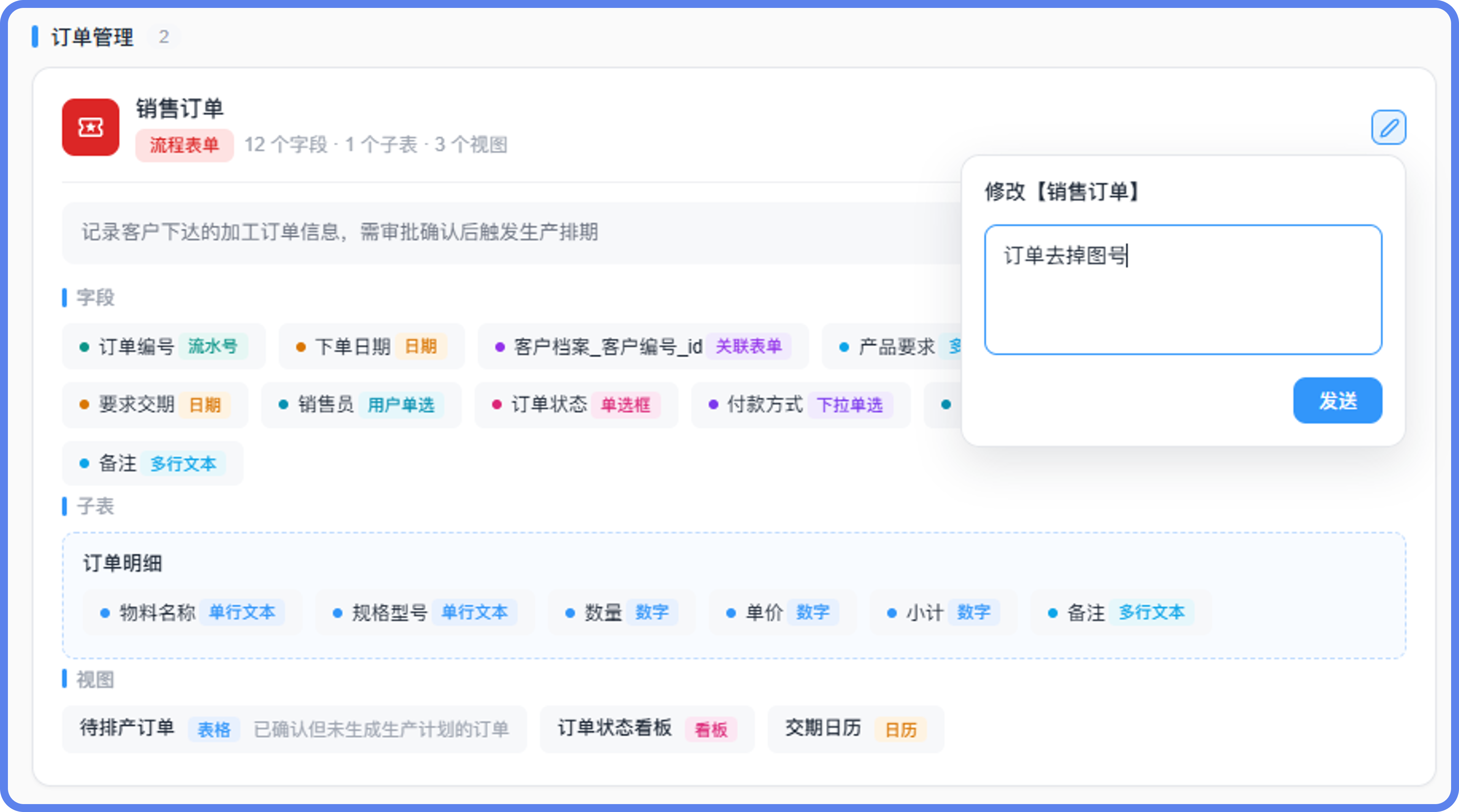This screenshot has height=812, width=1459.
Task: Select the 付款方式 field chip
Action: pyautogui.click(x=801, y=405)
